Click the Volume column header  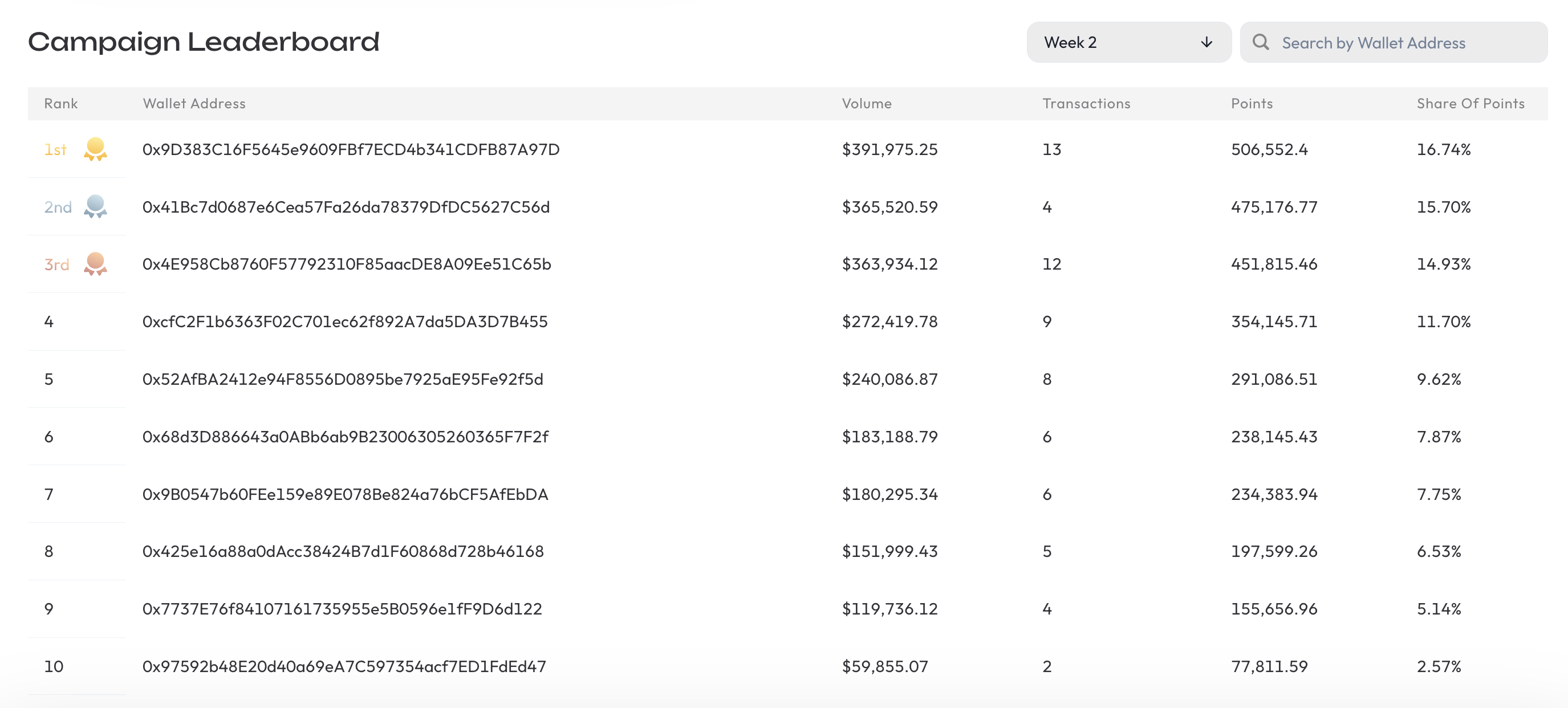click(x=866, y=104)
